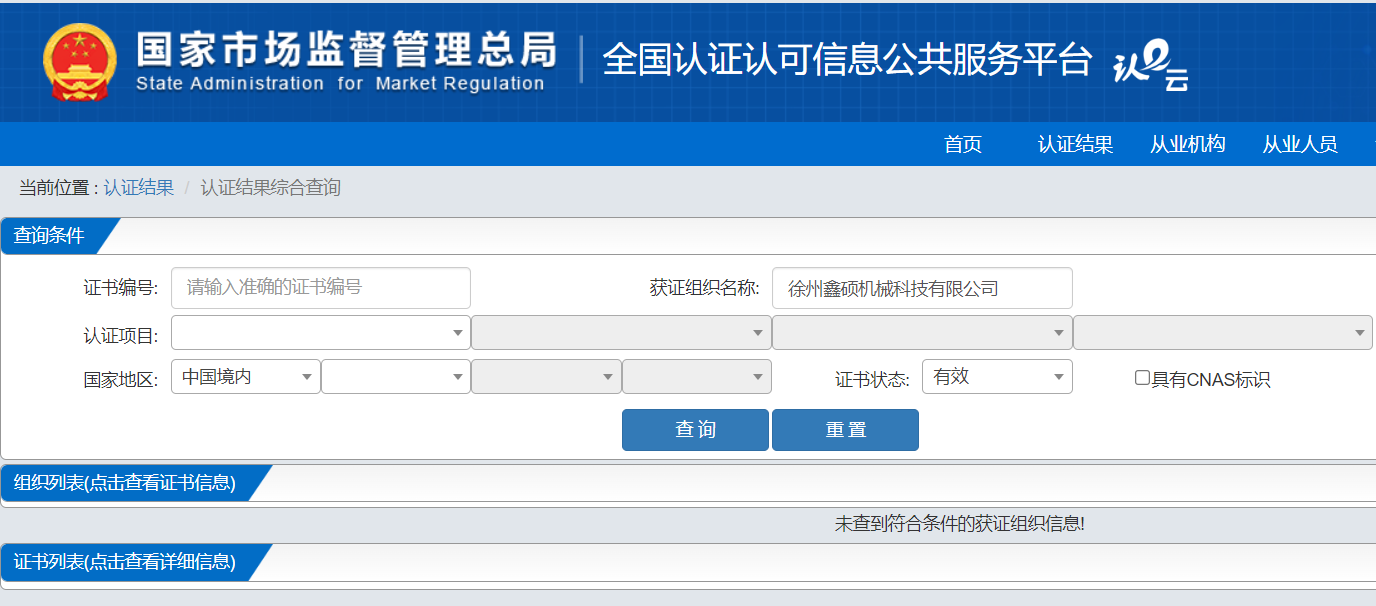Toggle the 具有CNAS标识 checkbox

click(1142, 378)
